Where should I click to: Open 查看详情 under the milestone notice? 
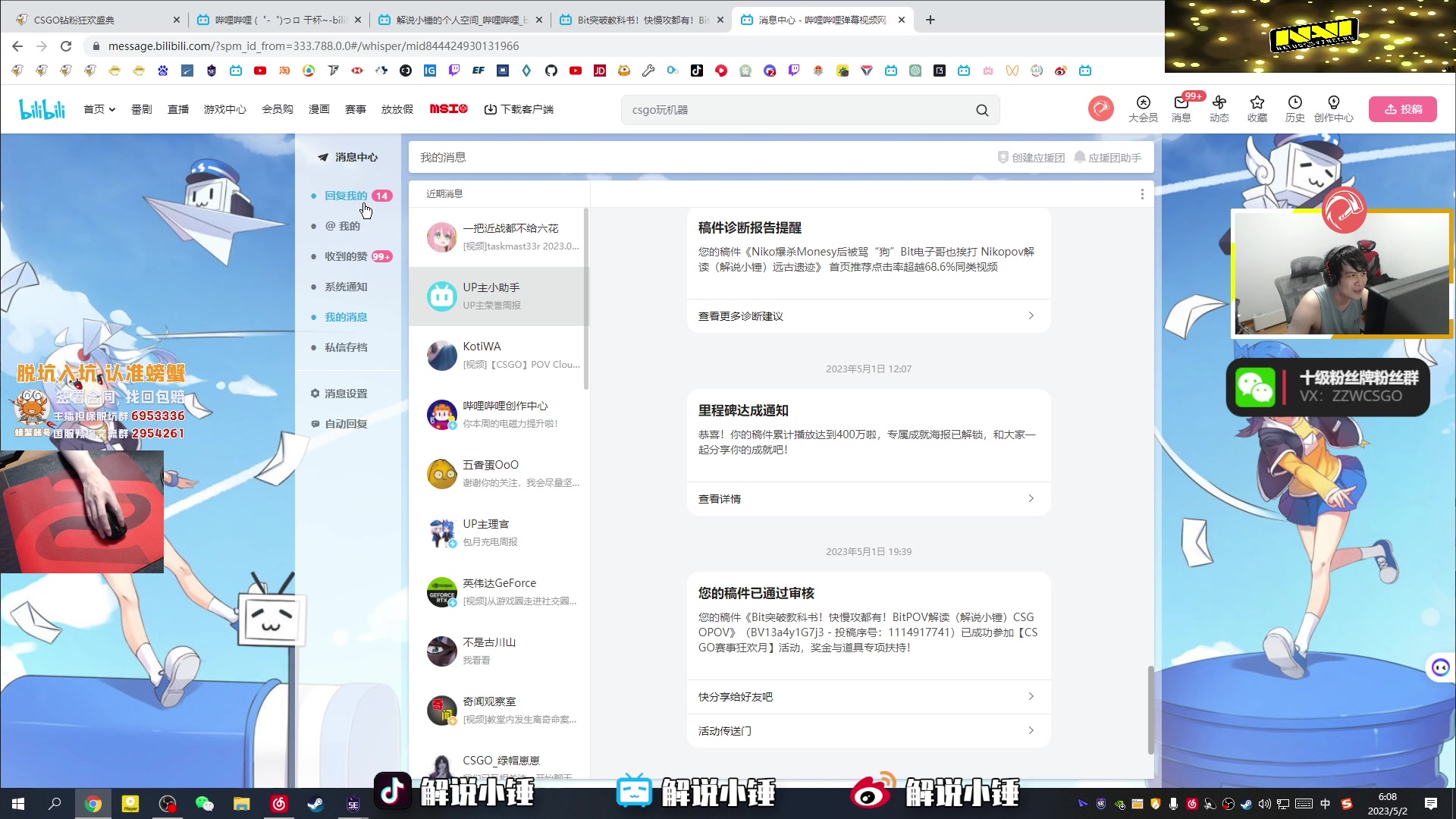point(719,498)
